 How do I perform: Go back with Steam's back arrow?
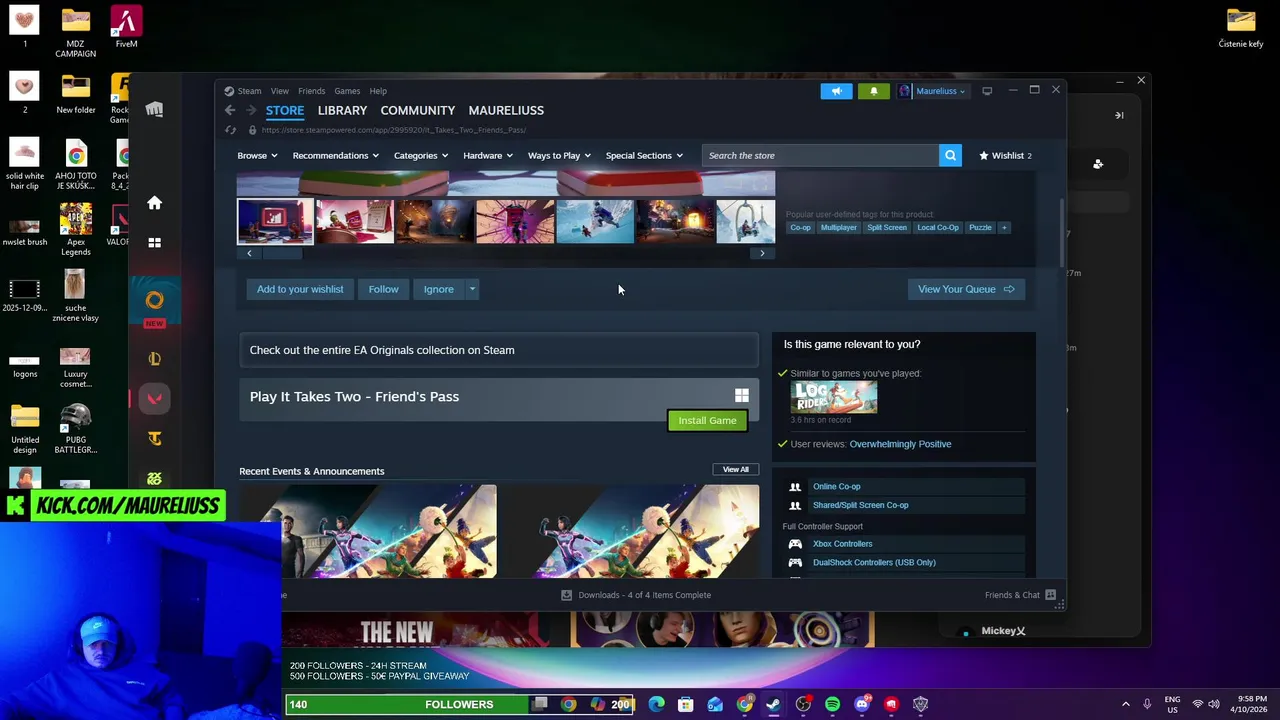(x=230, y=110)
